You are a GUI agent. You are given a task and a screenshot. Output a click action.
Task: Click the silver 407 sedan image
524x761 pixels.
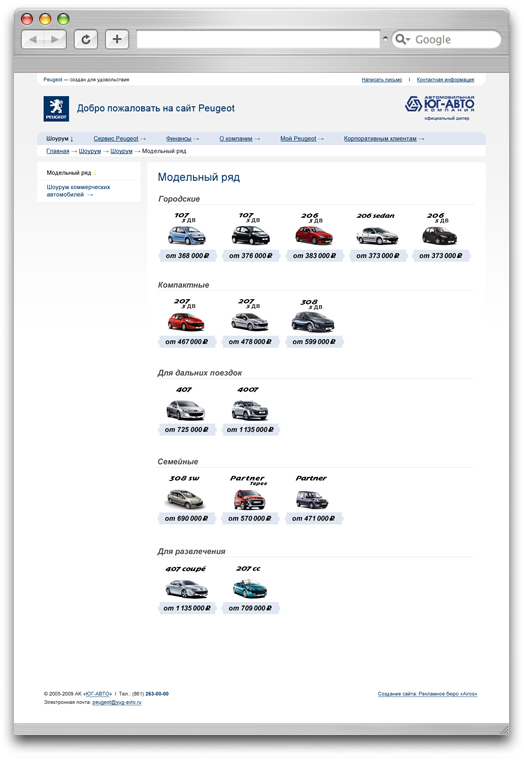pyautogui.click(x=185, y=410)
